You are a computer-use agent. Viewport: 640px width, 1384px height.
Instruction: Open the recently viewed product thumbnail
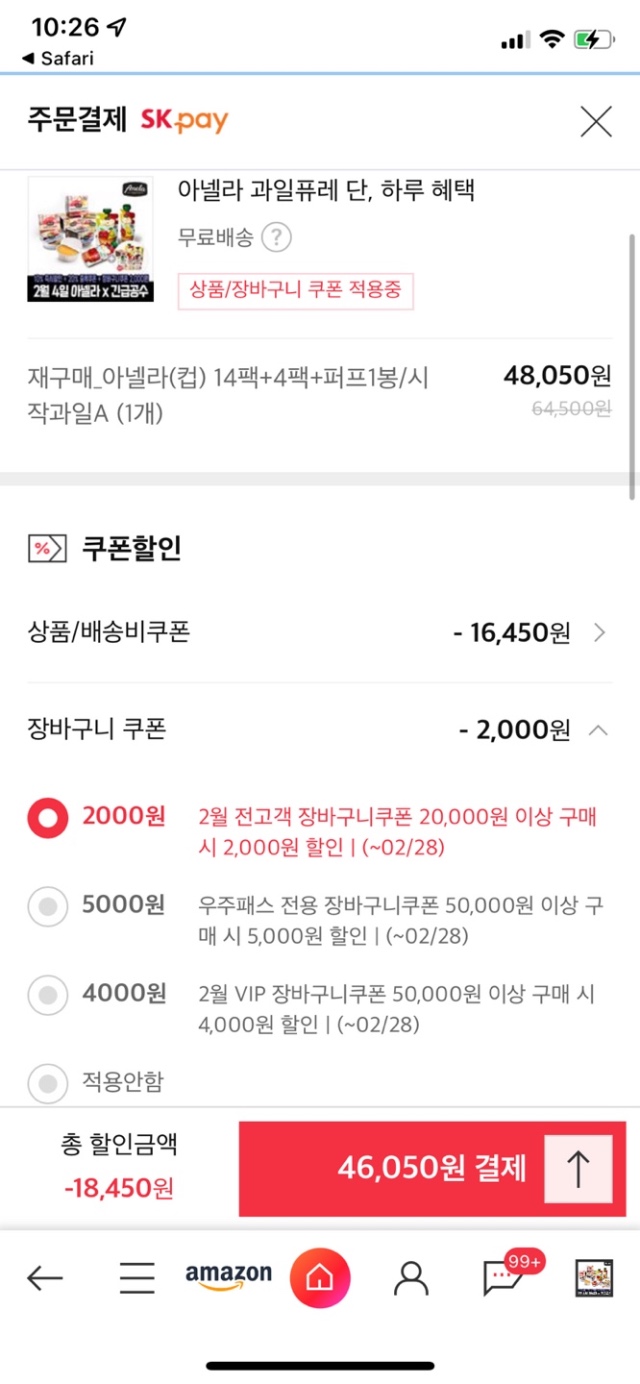(x=594, y=1277)
